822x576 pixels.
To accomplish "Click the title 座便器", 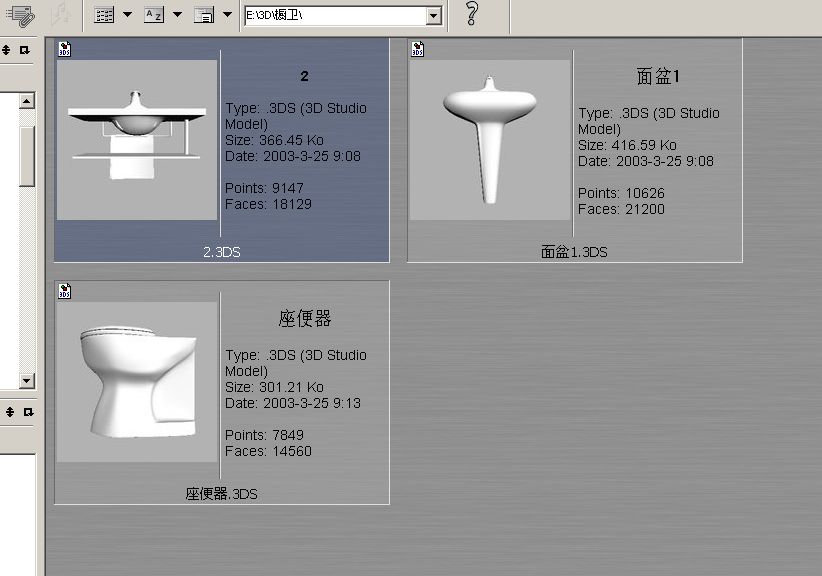I will 305,318.
